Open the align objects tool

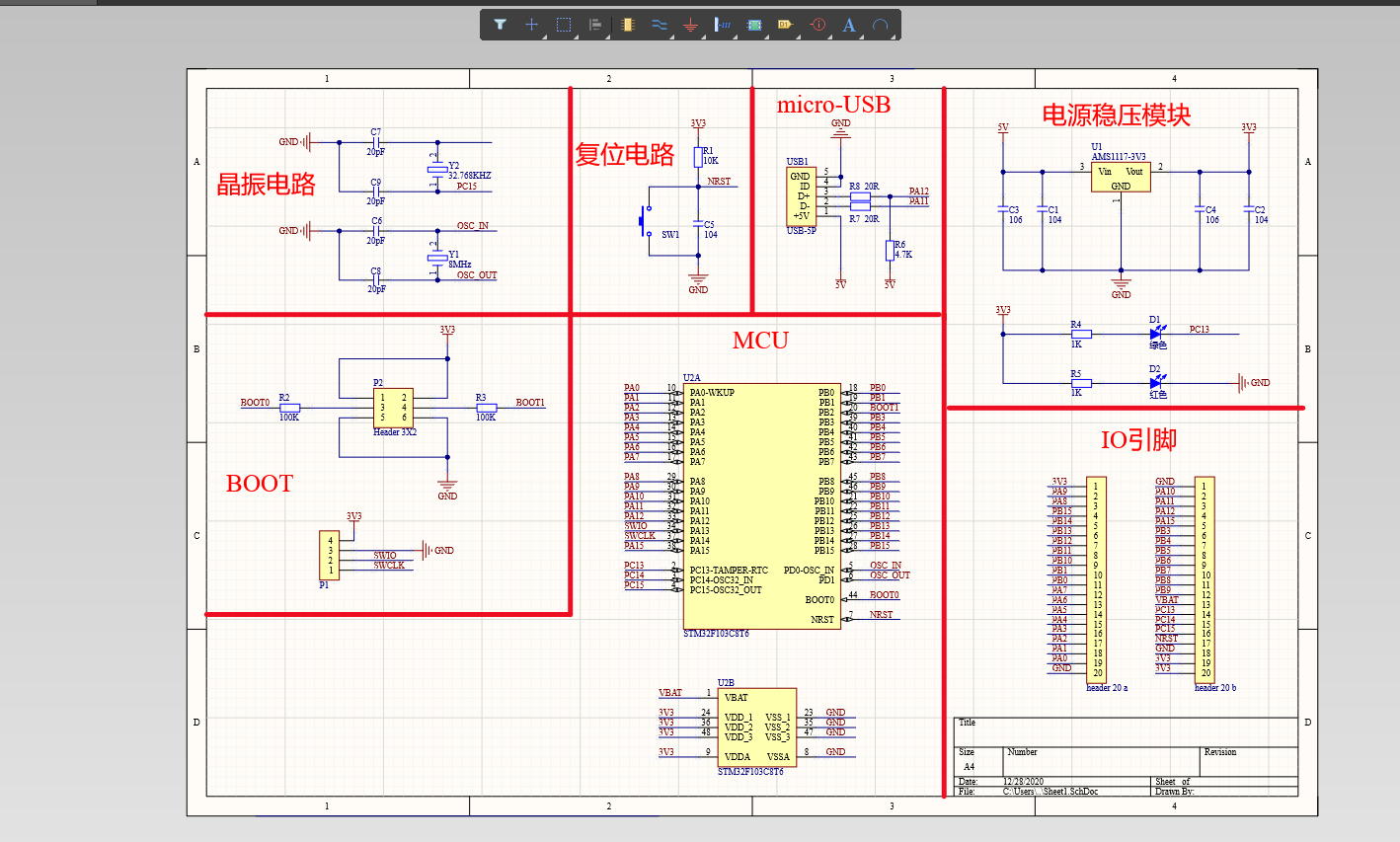click(x=595, y=25)
